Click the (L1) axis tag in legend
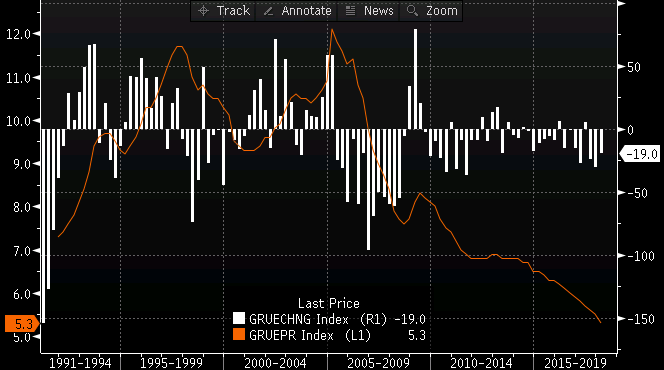Image resolution: width=664 pixels, height=370 pixels. click(358, 335)
